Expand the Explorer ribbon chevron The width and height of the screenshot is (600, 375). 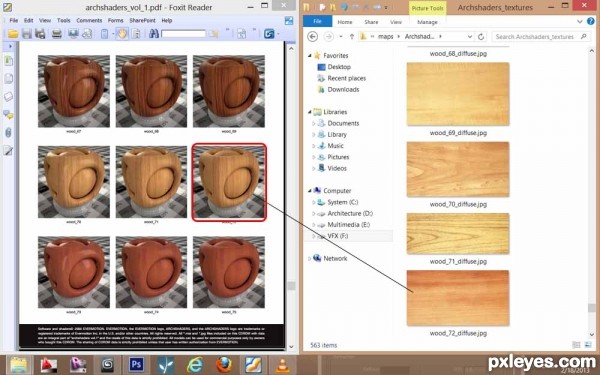coord(580,22)
